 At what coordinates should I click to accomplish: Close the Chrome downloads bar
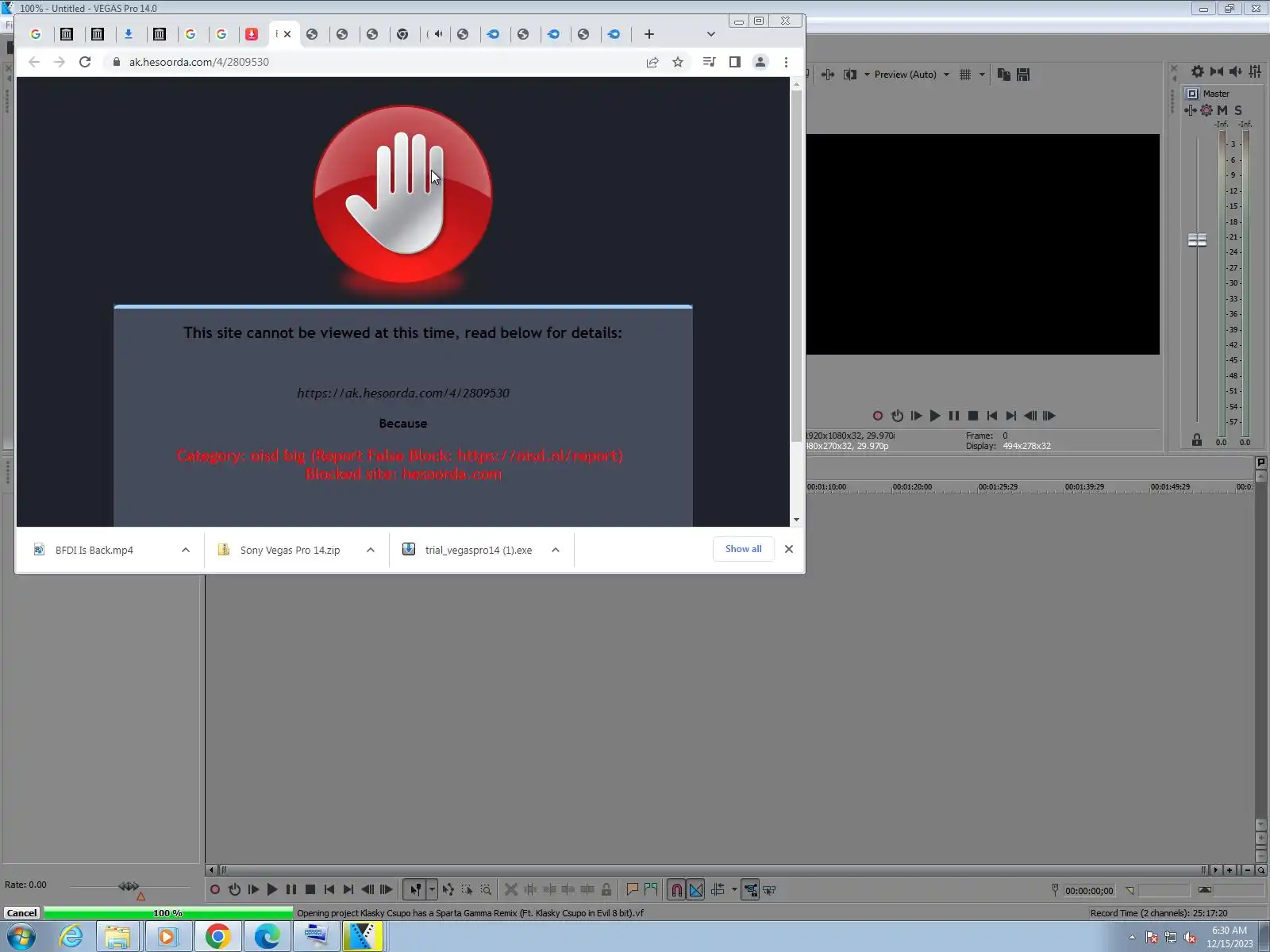789,549
